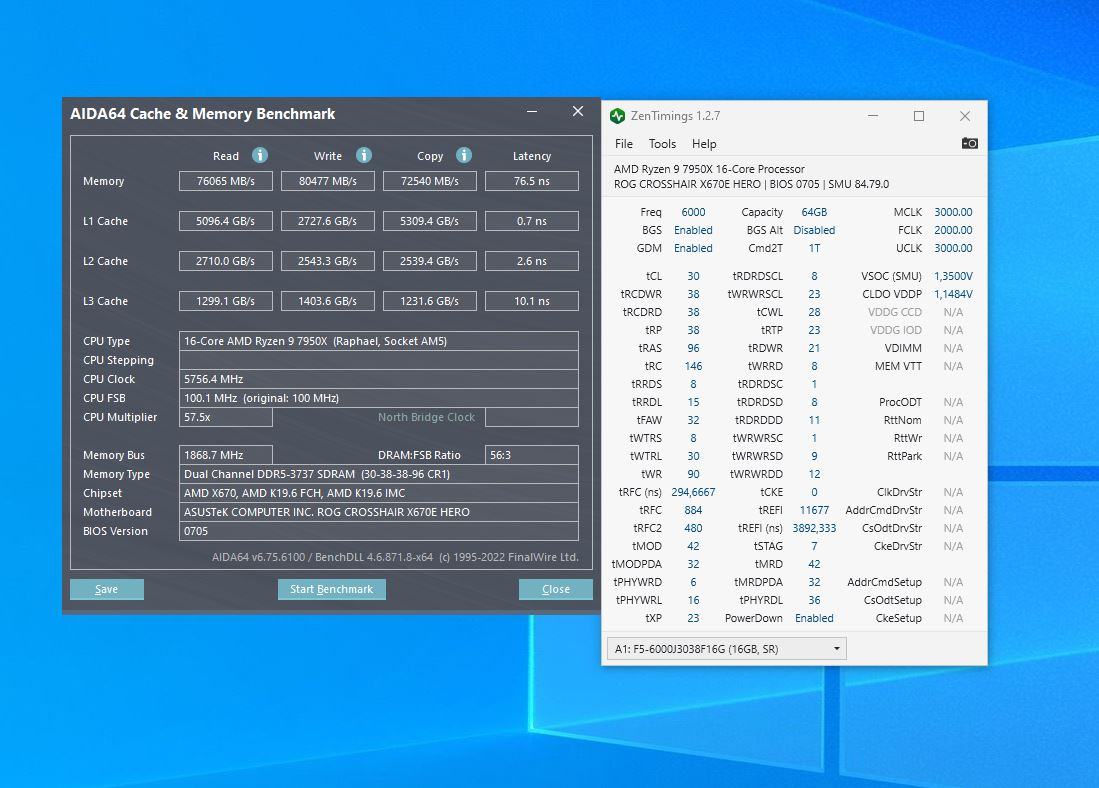Click the L3 Cache Read value 1299.1 GB/s
The image size is (1099, 788).
(x=226, y=301)
